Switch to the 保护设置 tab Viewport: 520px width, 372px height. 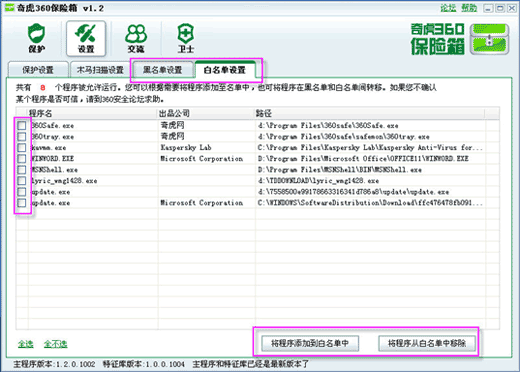pos(38,70)
